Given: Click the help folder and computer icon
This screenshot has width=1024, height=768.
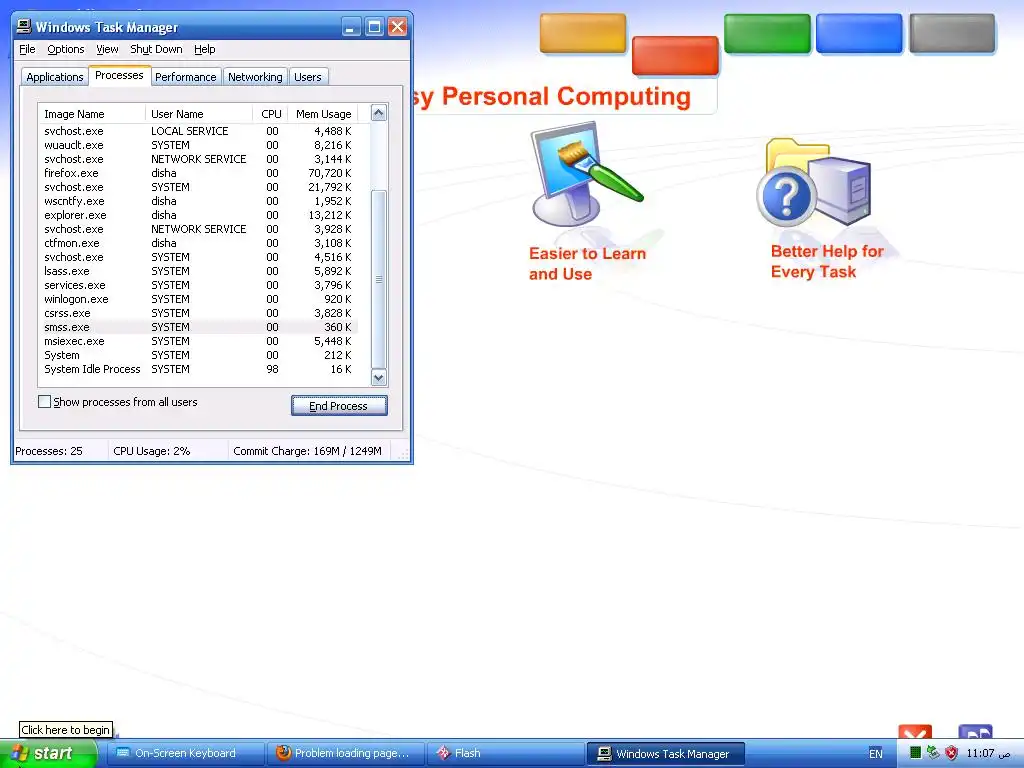Looking at the screenshot, I should [814, 183].
